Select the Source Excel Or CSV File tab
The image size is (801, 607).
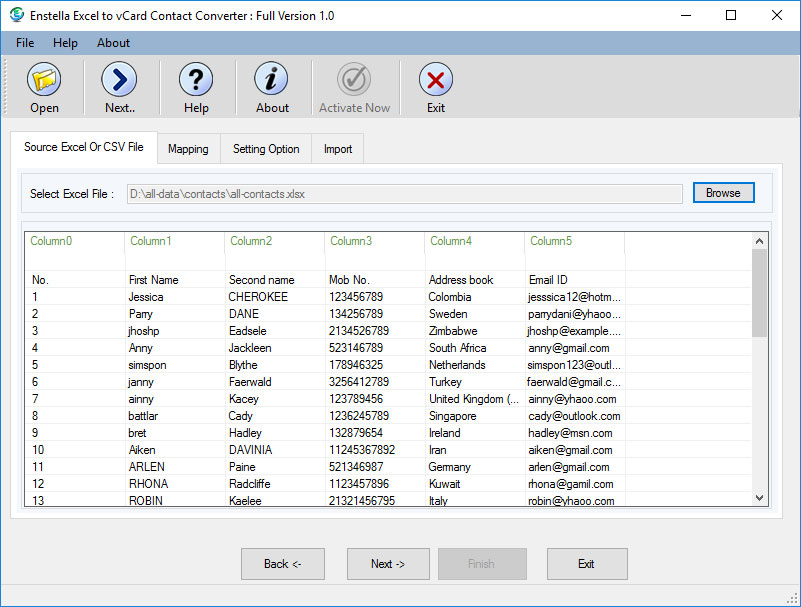[84, 147]
